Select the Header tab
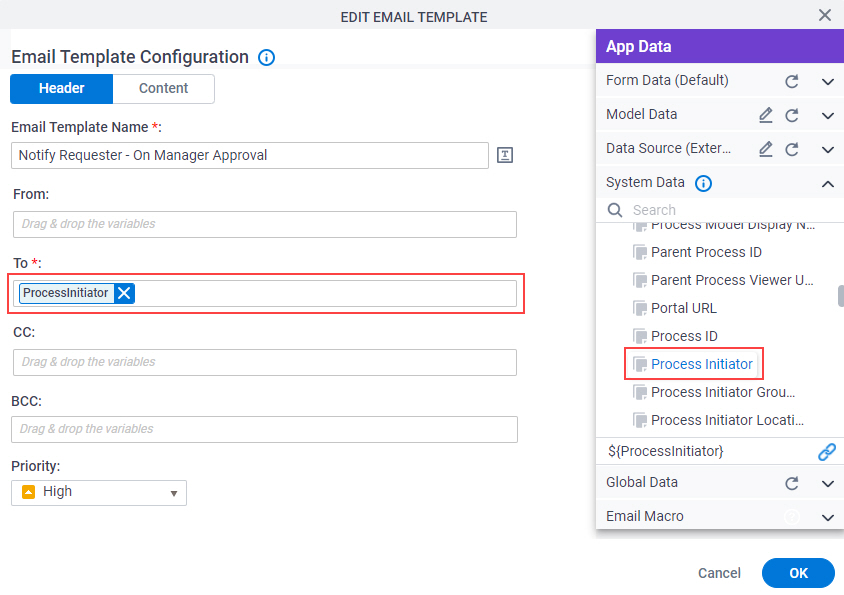Image resolution: width=844 pixels, height=595 pixels. tap(61, 88)
